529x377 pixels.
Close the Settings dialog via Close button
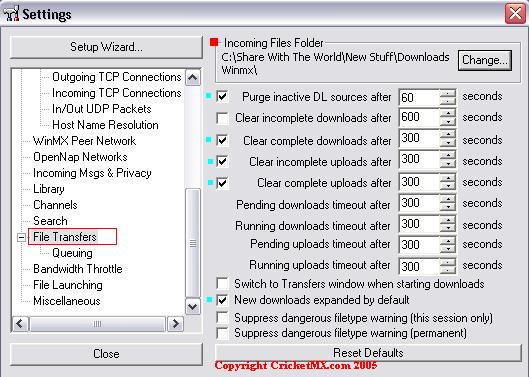pyautogui.click(x=106, y=354)
